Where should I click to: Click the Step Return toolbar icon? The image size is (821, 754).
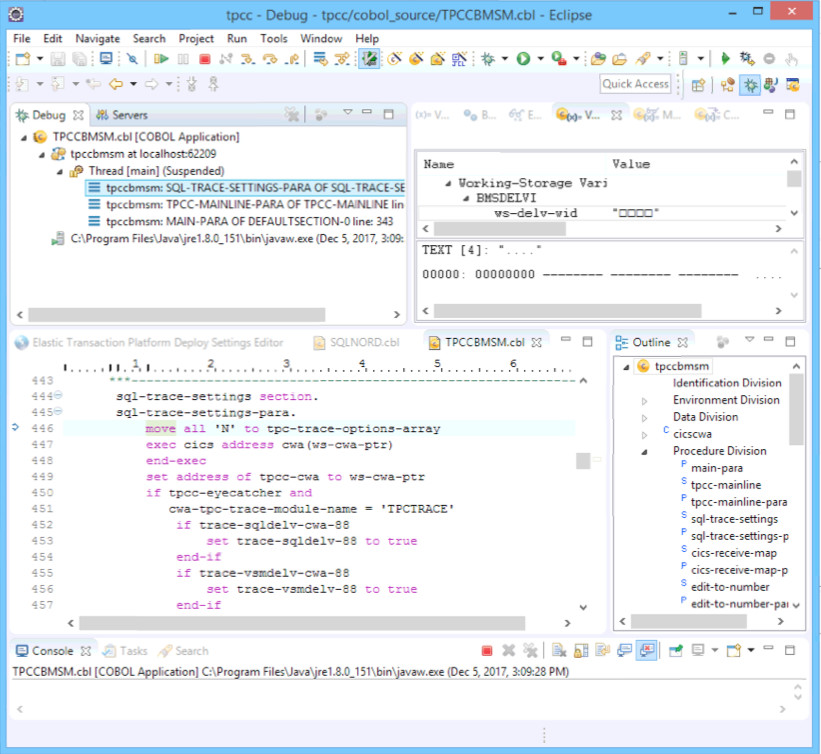[x=292, y=59]
